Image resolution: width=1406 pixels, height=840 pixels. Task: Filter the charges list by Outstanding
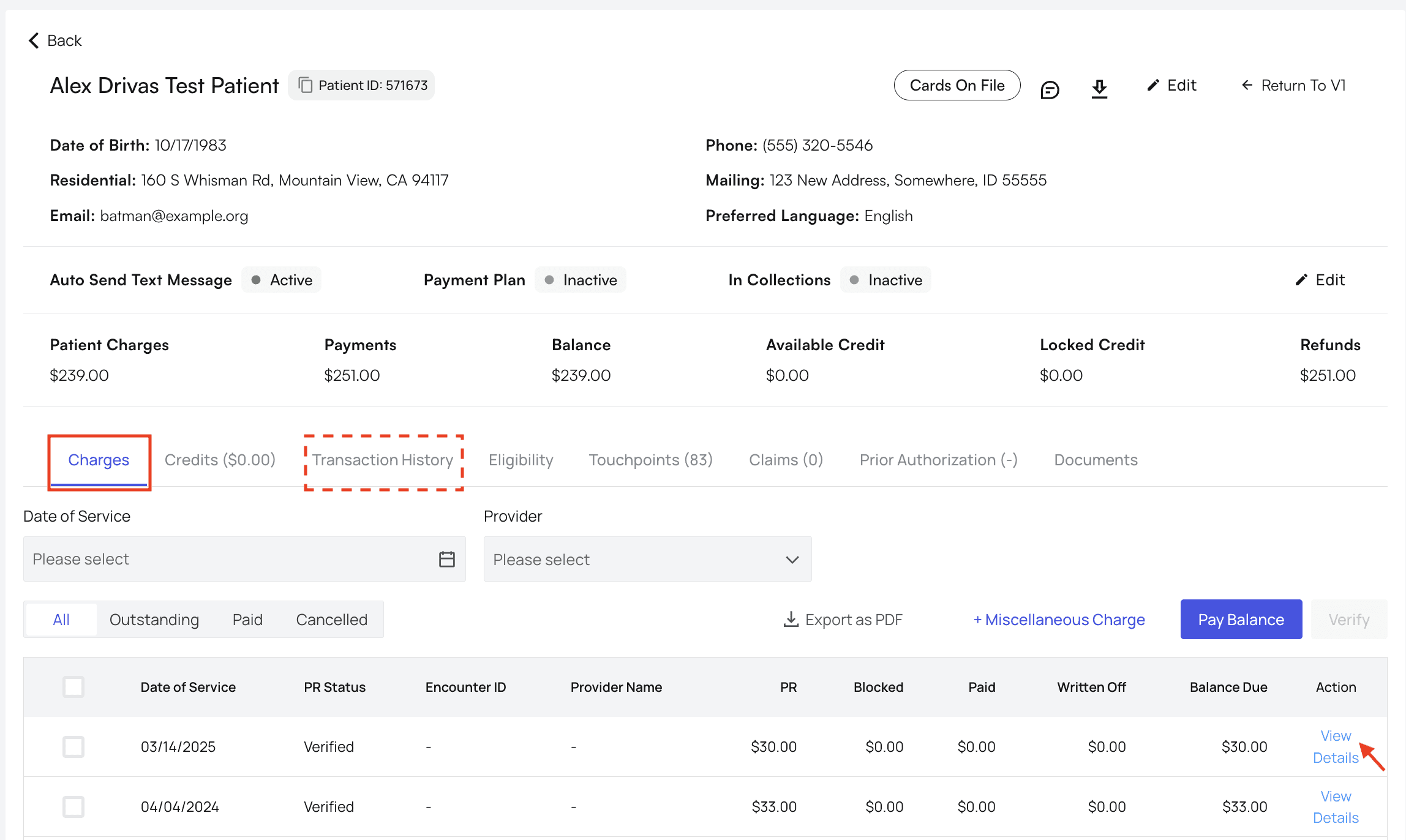point(154,620)
